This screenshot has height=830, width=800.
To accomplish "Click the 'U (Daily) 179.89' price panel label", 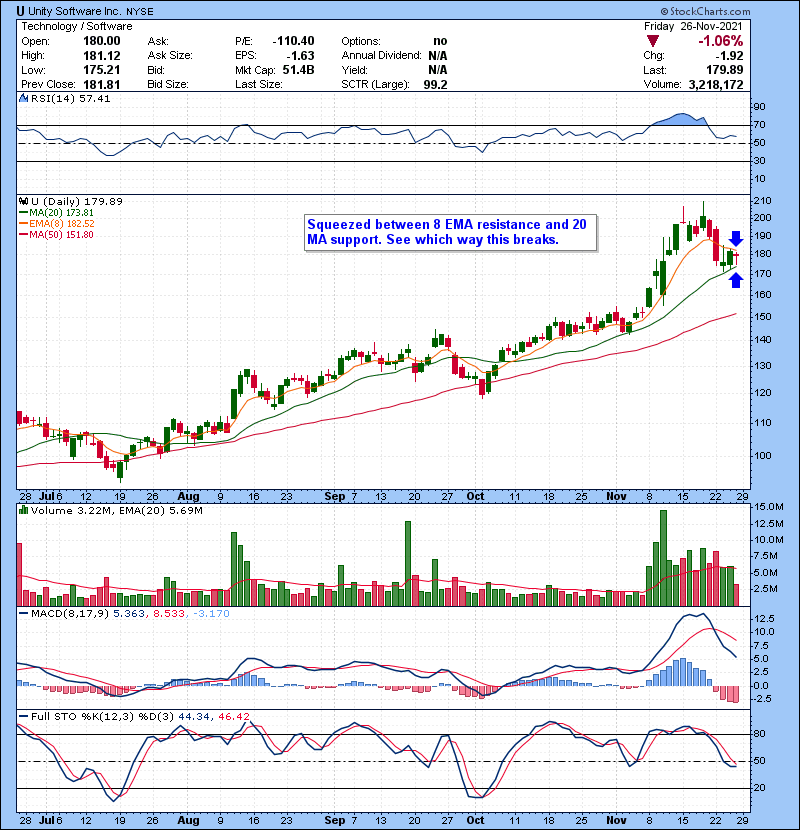I will (x=77, y=202).
